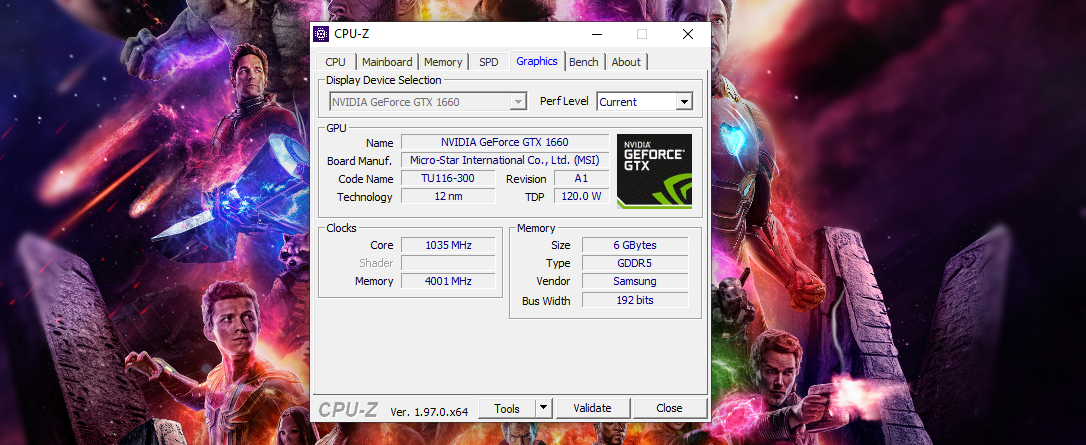Click the Current value in Perf Level

point(618,102)
